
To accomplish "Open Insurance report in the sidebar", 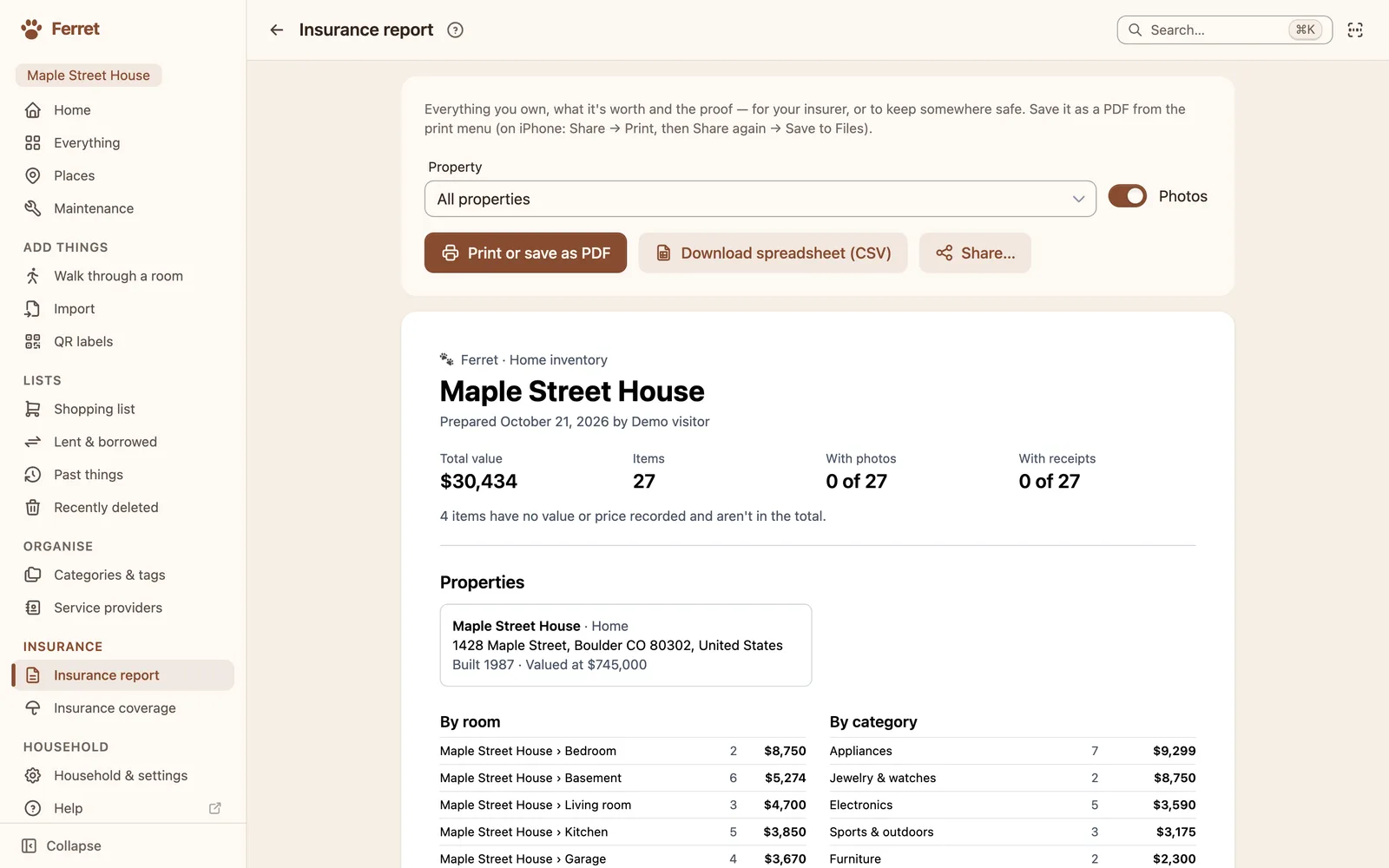I will click(x=123, y=675).
